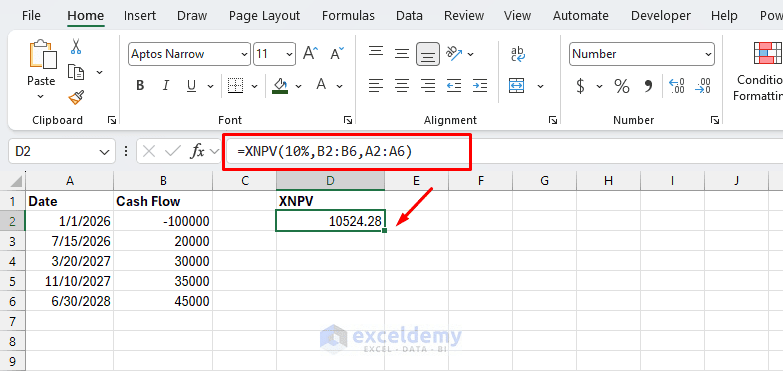Select column D header

click(x=331, y=181)
